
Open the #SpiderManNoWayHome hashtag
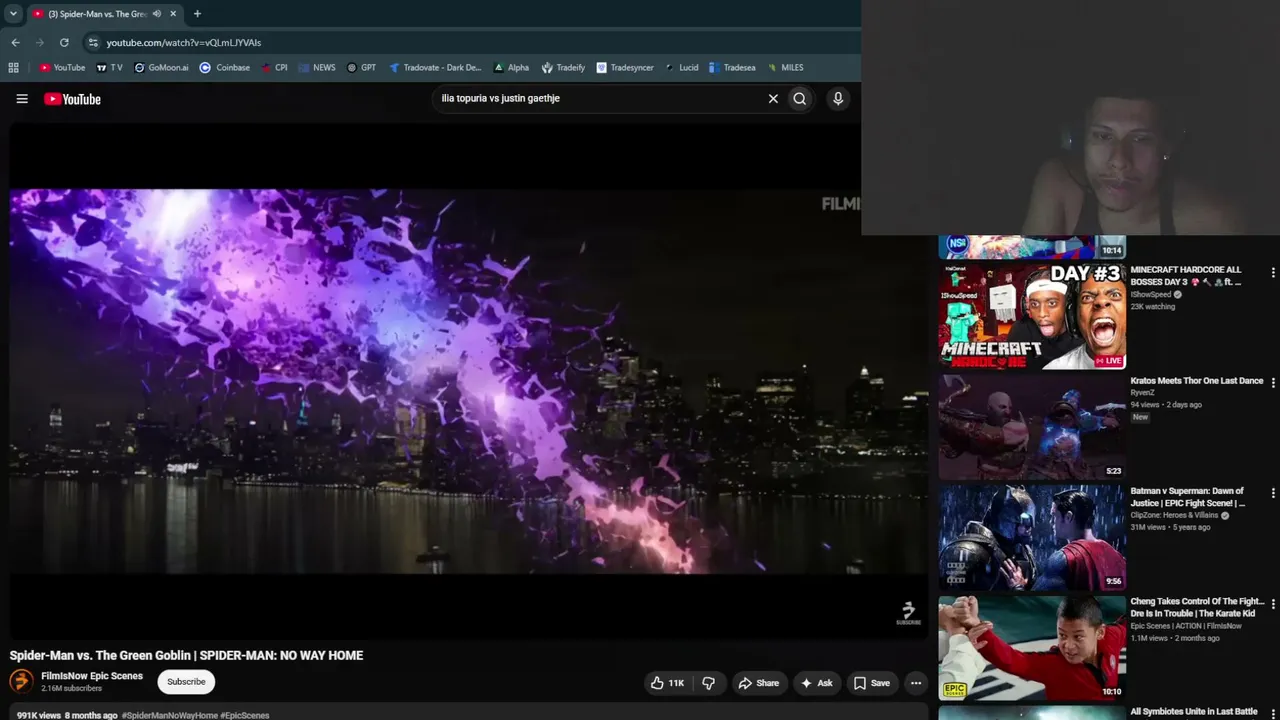(169, 715)
